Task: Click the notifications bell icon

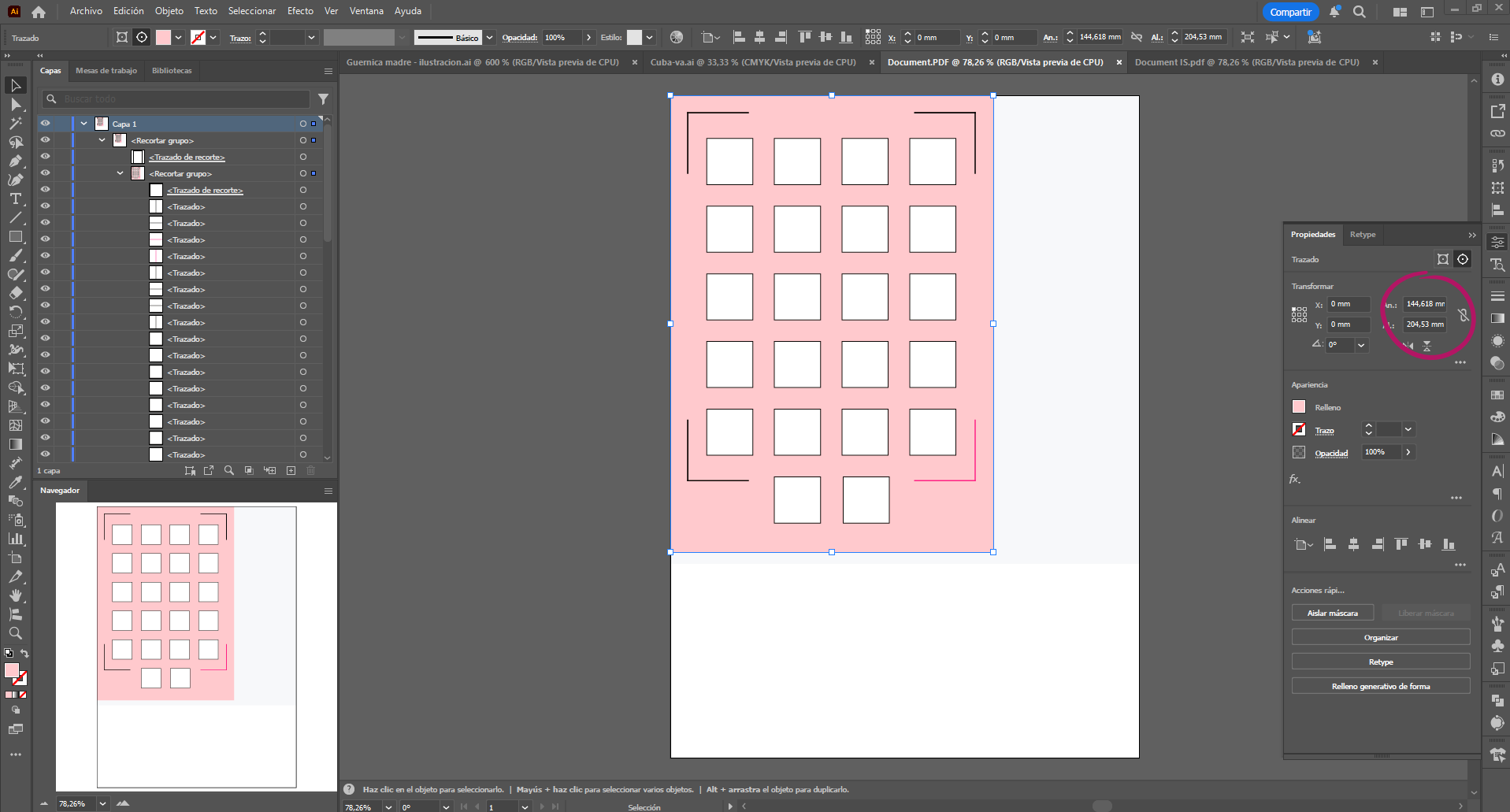Action: click(1334, 12)
